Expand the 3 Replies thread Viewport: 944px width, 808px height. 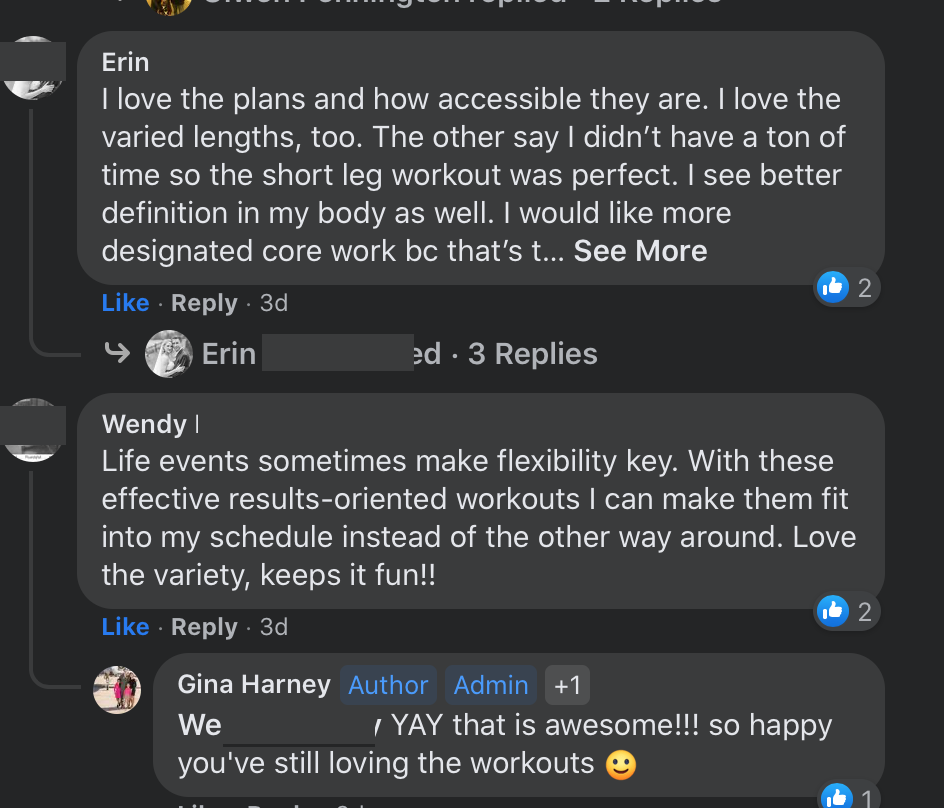[x=532, y=354]
